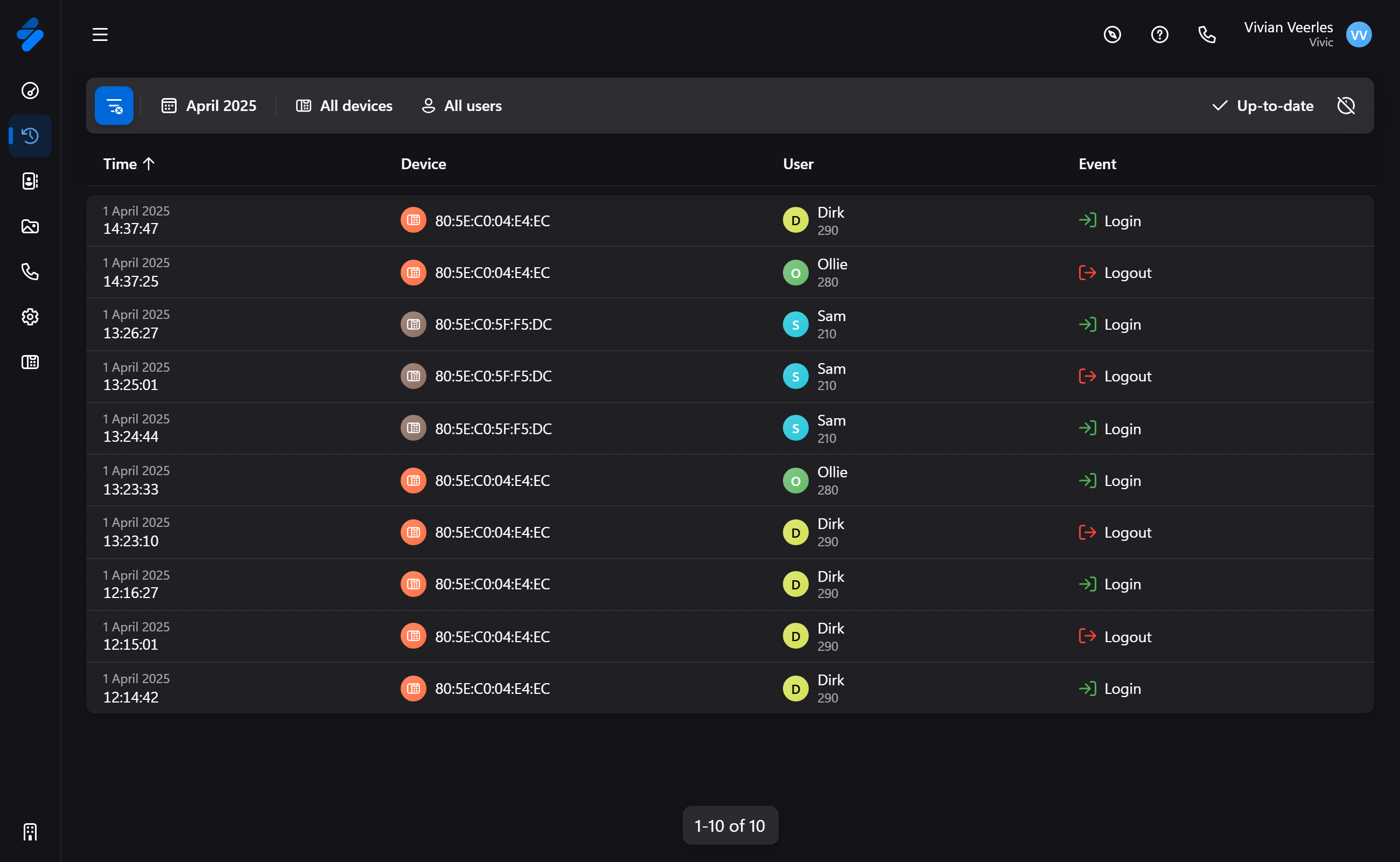Toggle the auto-refresh off icon
Image resolution: width=1400 pixels, height=862 pixels.
click(x=1345, y=106)
